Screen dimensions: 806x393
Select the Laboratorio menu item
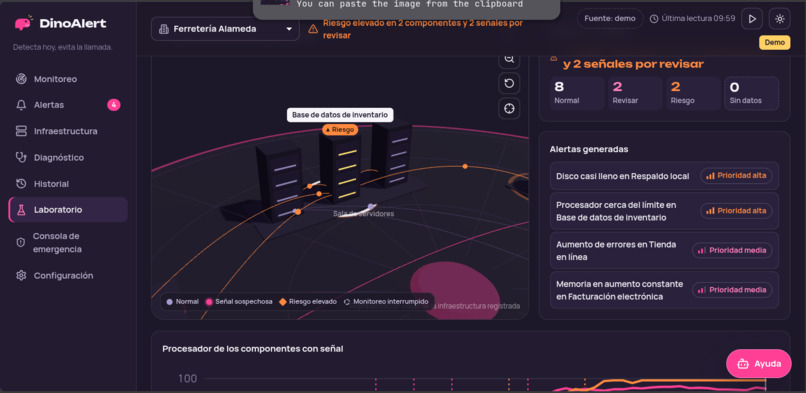68,210
